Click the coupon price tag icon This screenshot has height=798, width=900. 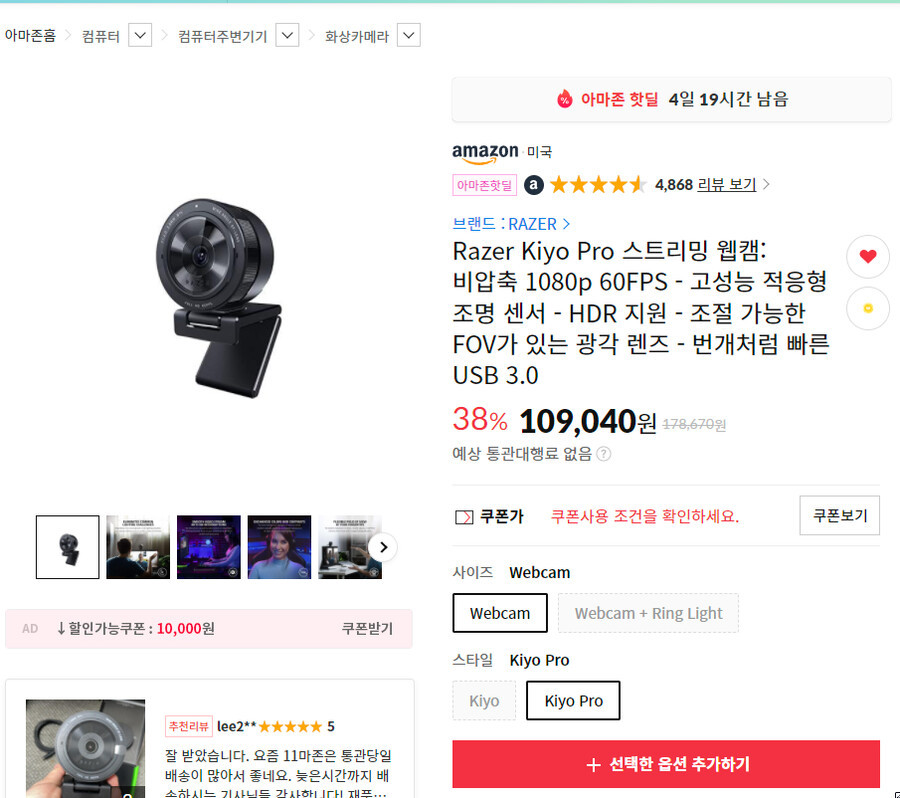tap(464, 517)
